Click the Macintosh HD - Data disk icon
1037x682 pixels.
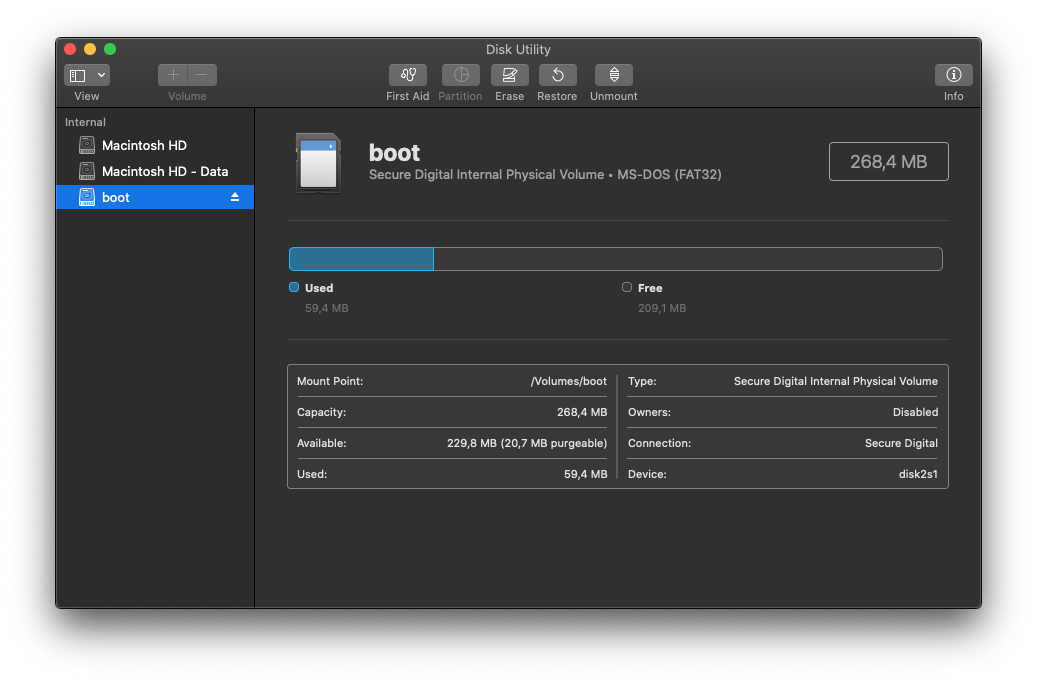(x=87, y=171)
